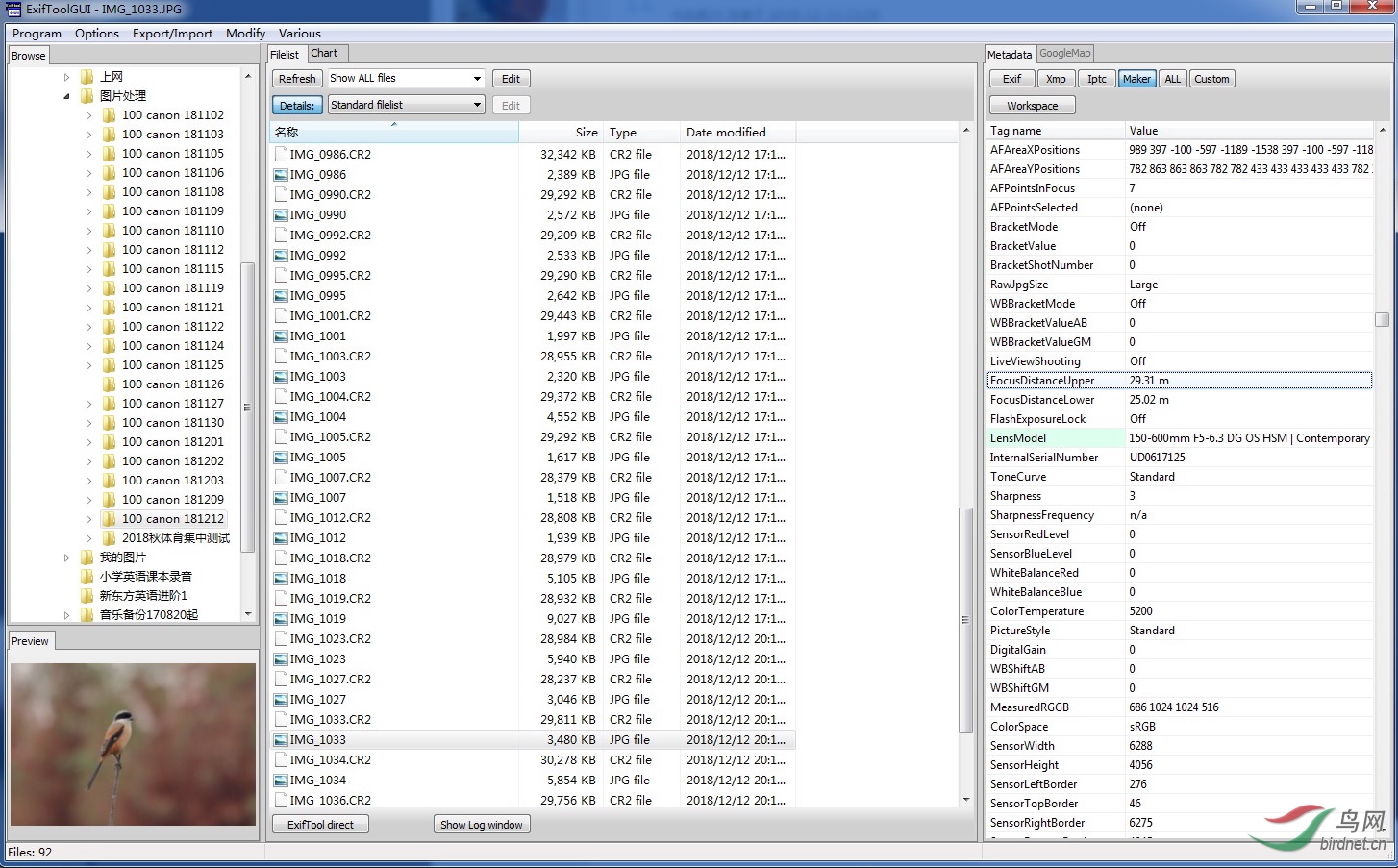
Task: Click the IMG_1019.CR2 raw file icon
Action: (x=281, y=598)
